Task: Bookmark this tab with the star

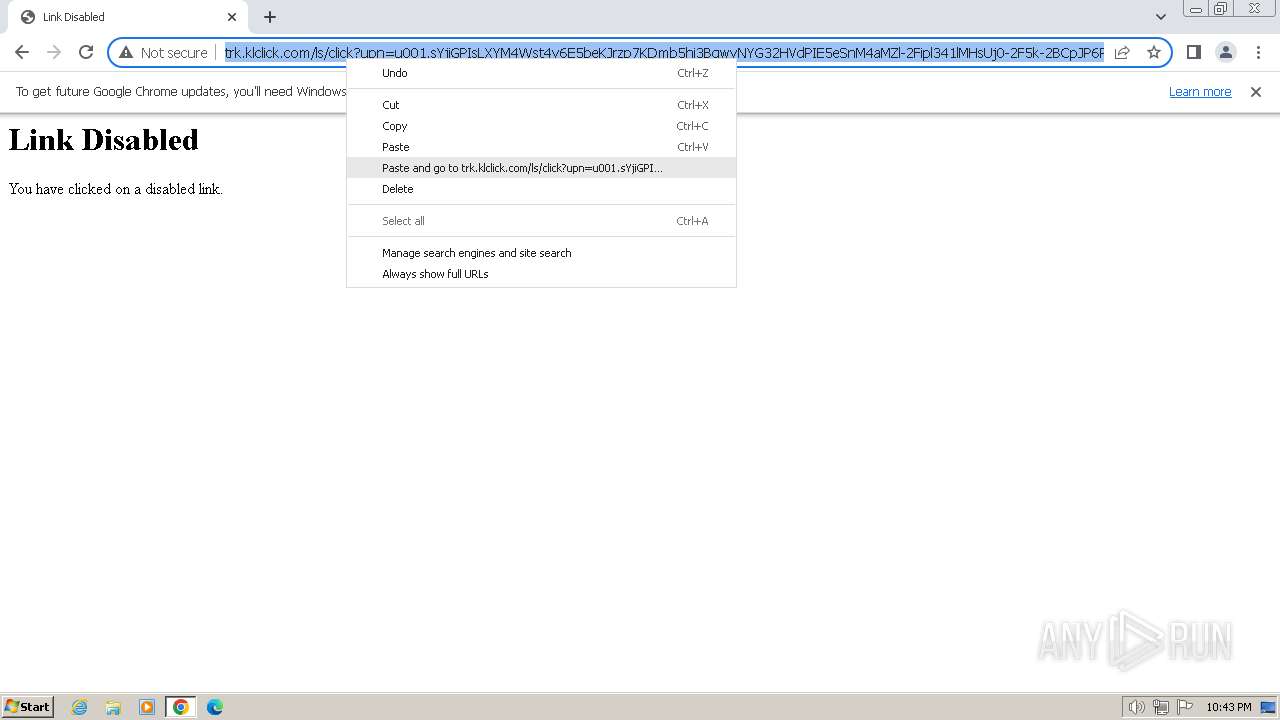Action: click(x=1154, y=52)
